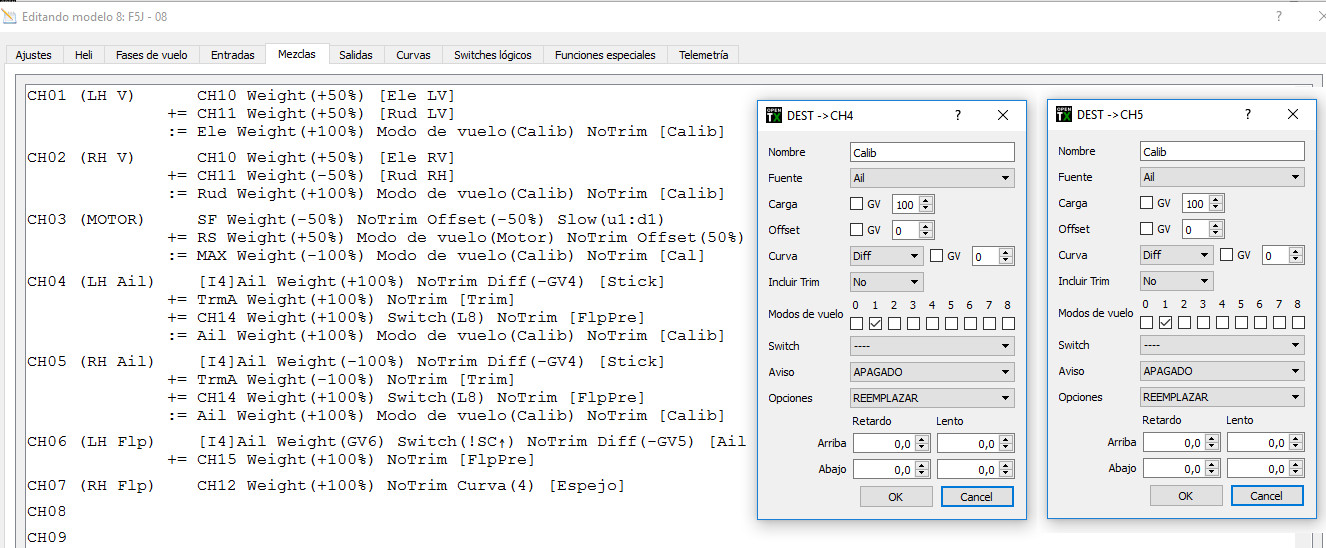Click the help question mark in CH4 dialog

[x=957, y=115]
